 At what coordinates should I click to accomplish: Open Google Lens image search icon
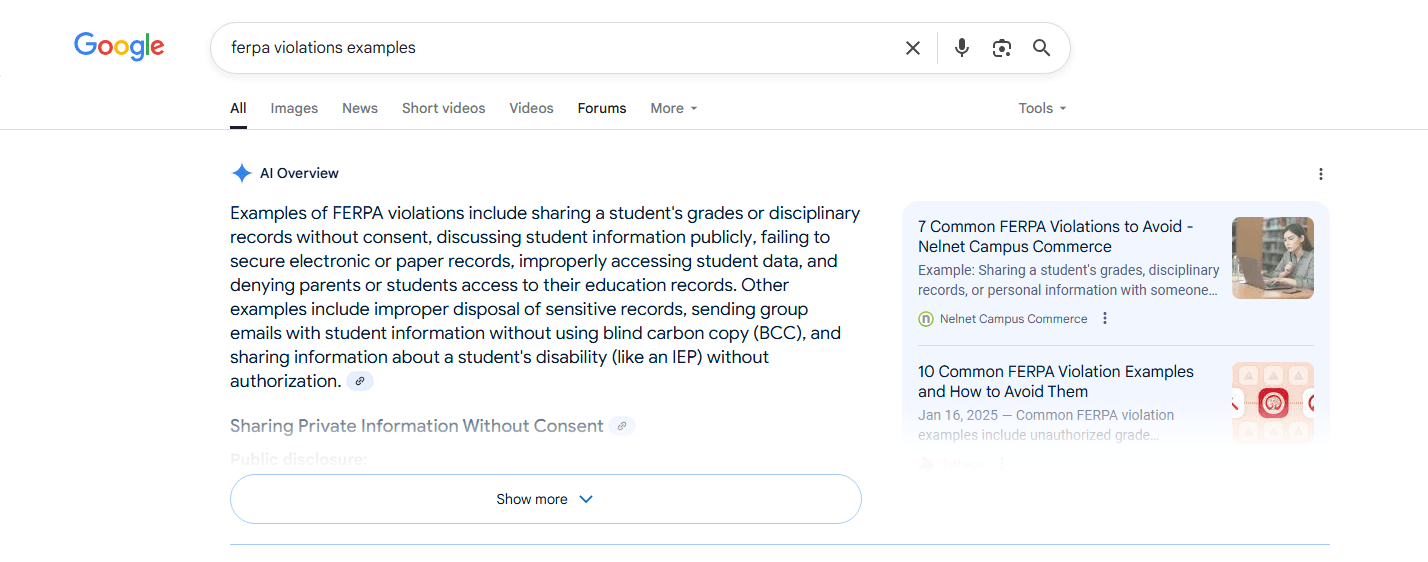click(x=1001, y=48)
